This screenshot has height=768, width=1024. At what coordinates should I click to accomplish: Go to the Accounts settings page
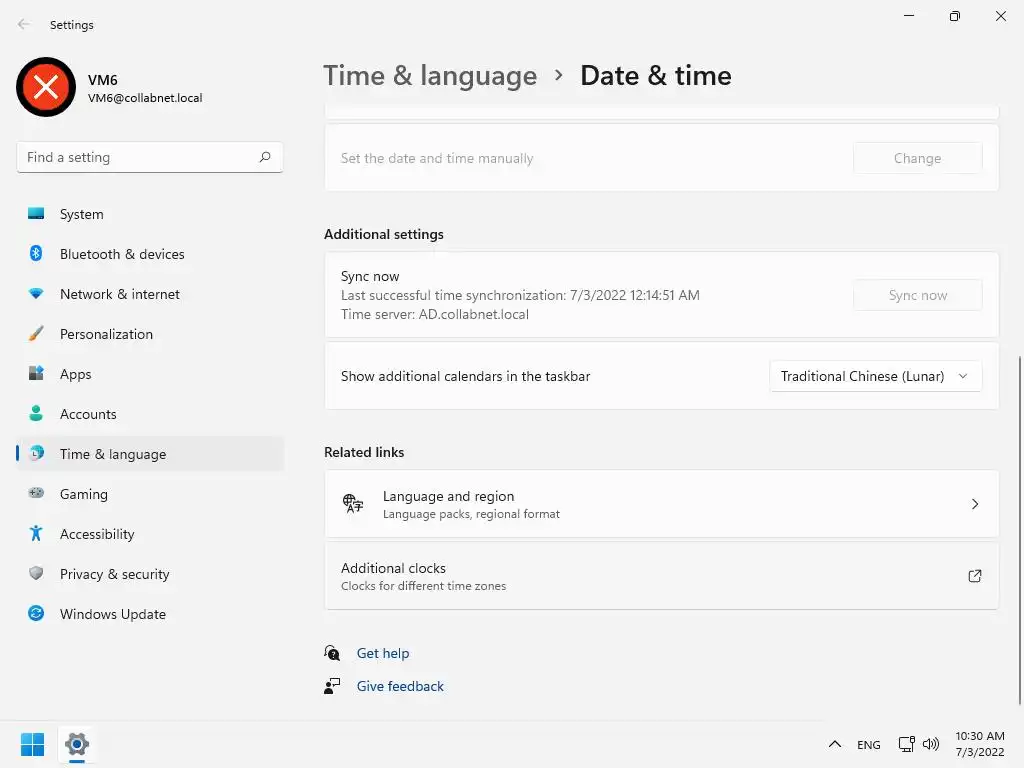(x=88, y=414)
